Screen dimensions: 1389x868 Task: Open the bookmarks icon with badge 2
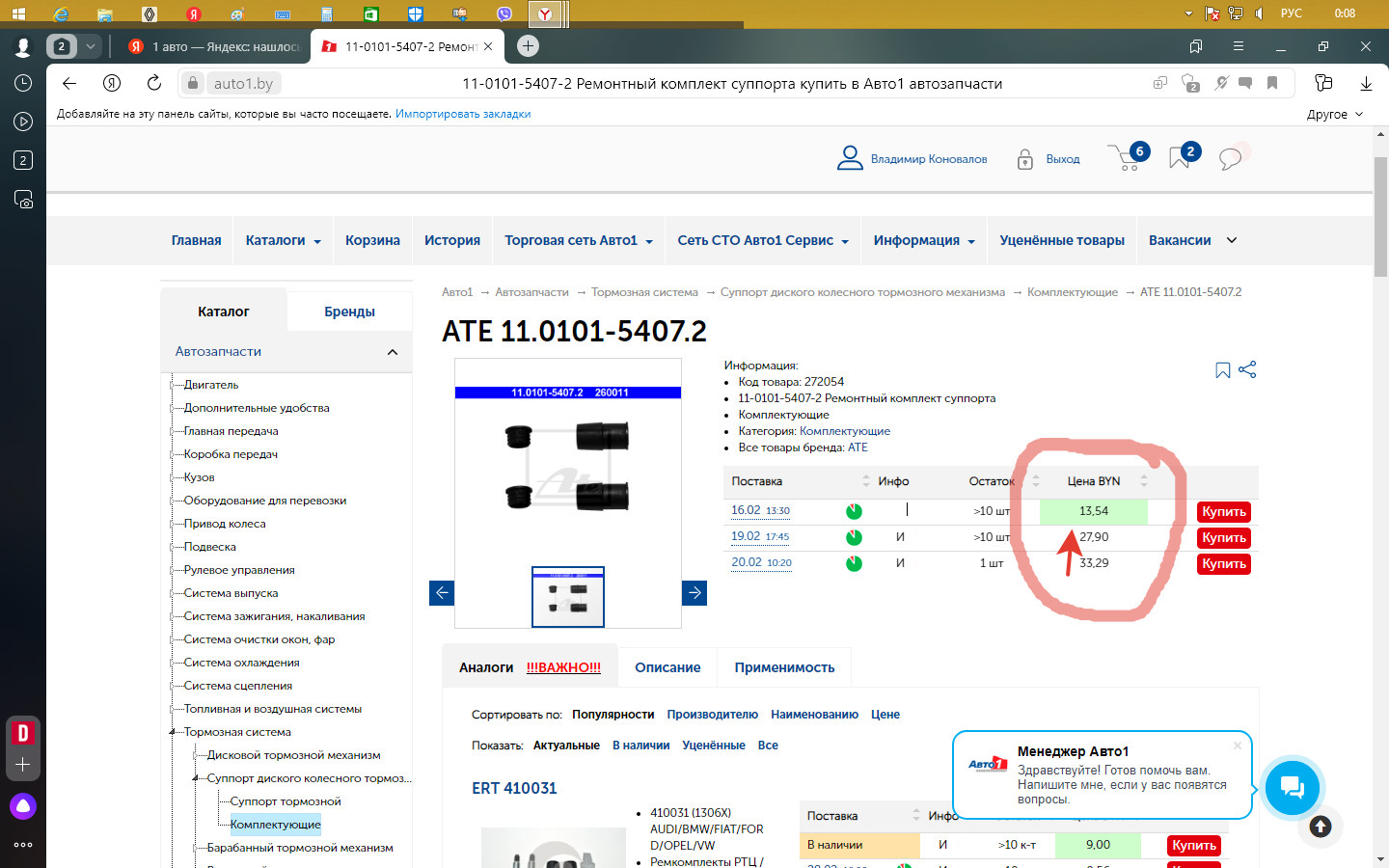point(1180,158)
